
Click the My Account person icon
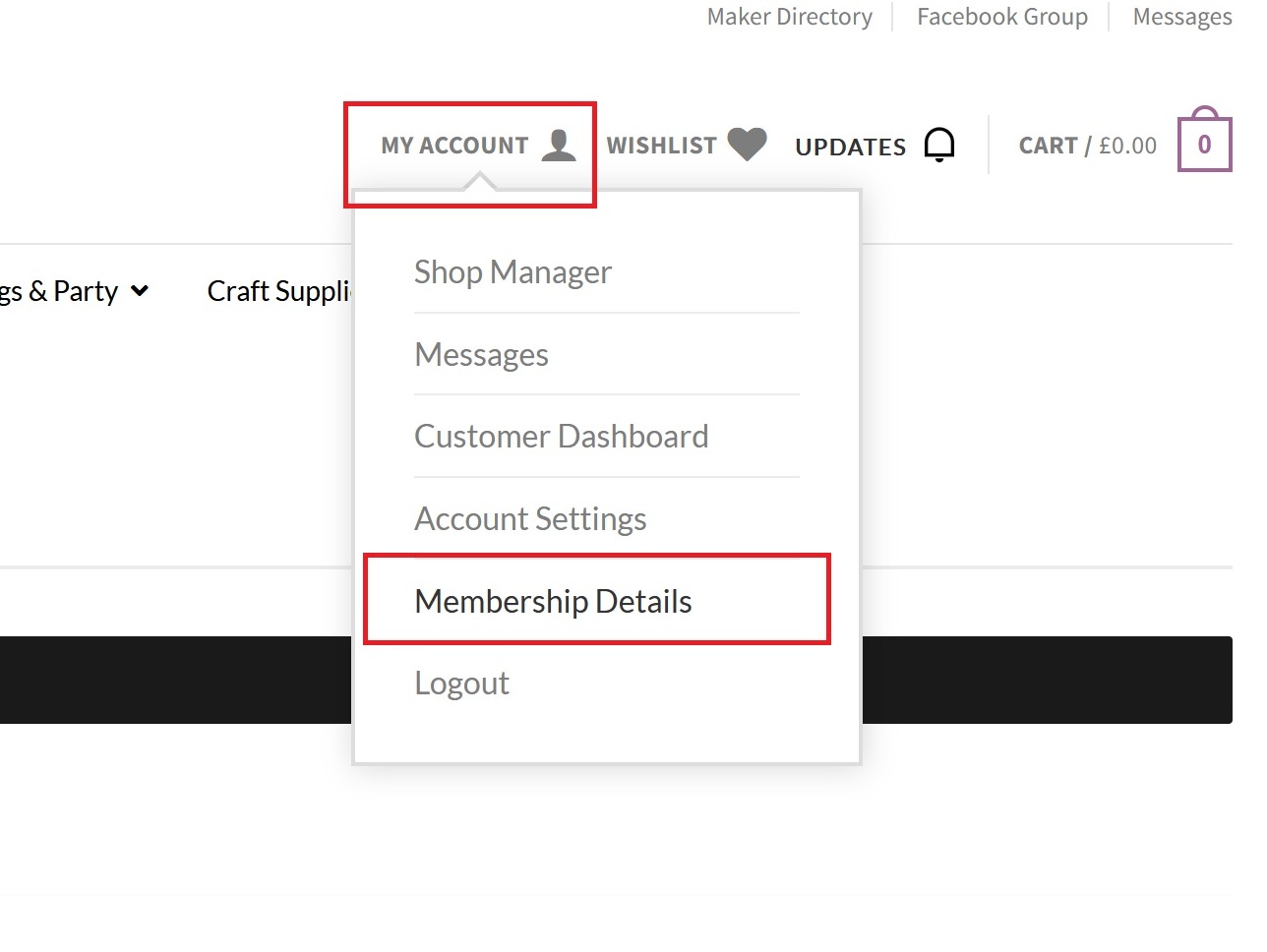pos(559,146)
